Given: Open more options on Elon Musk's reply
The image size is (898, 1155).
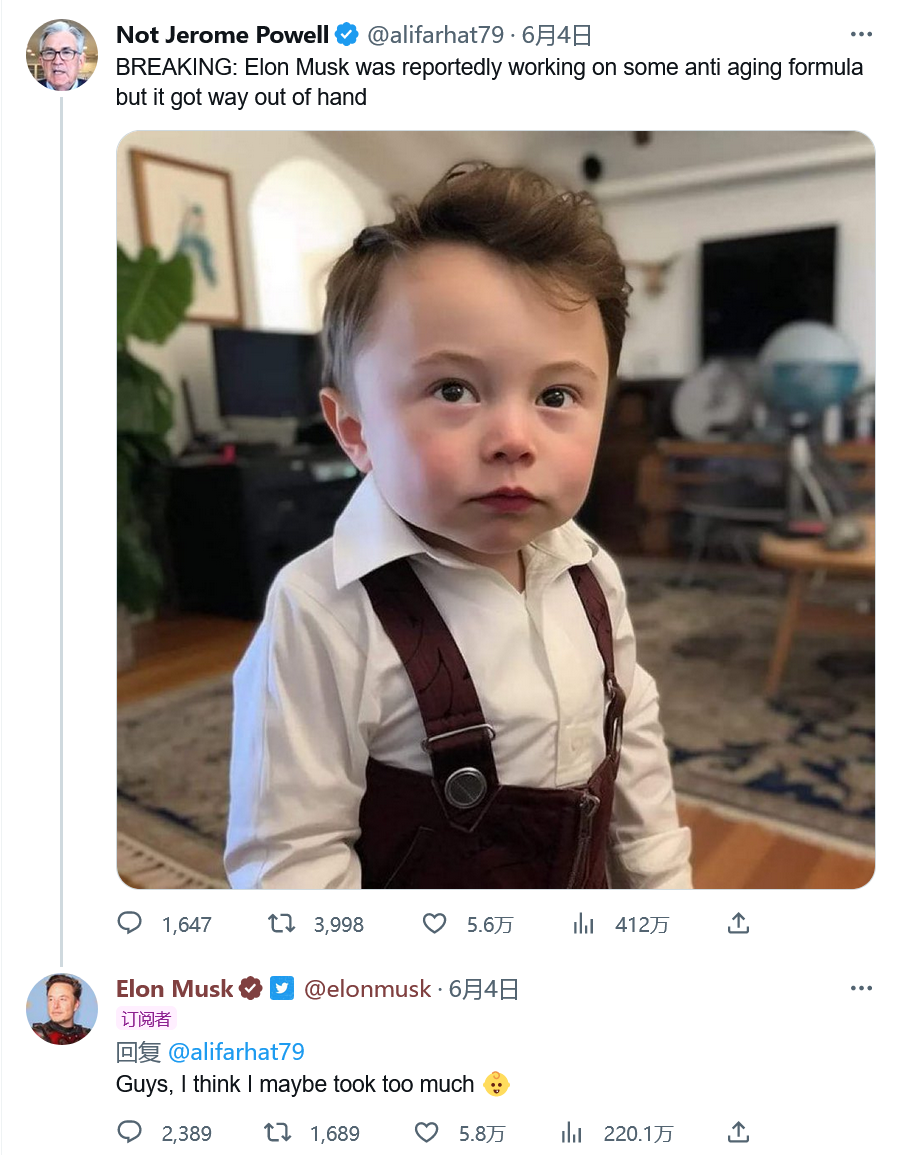Looking at the screenshot, I should 861,989.
